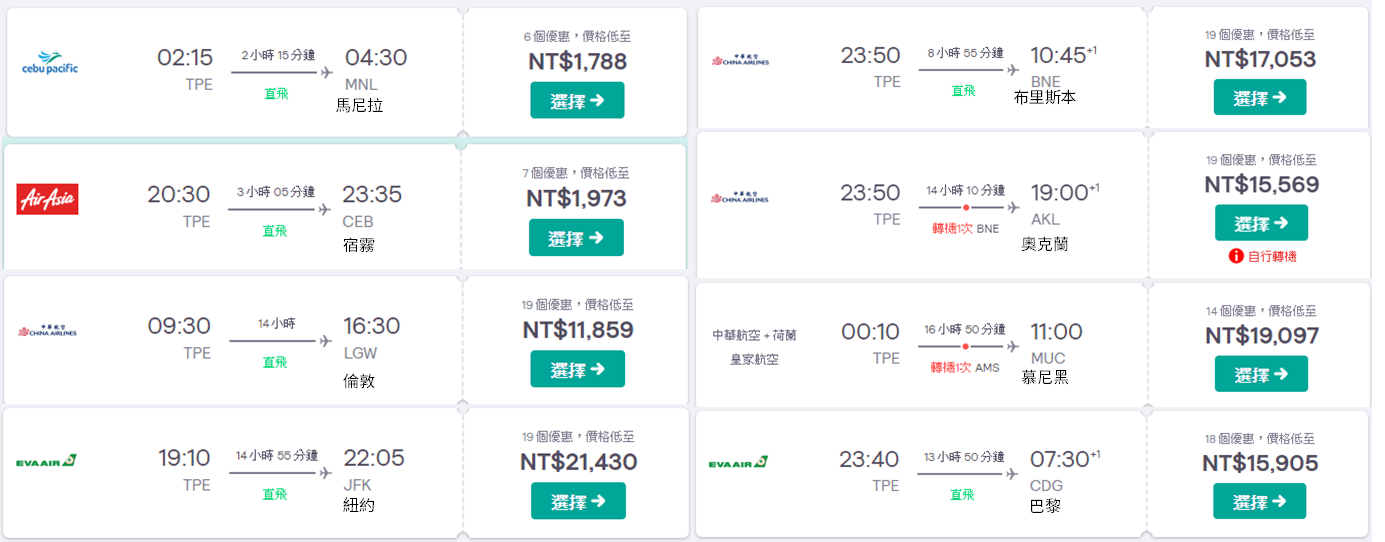Select the NT$11,859 London flight

tap(577, 369)
